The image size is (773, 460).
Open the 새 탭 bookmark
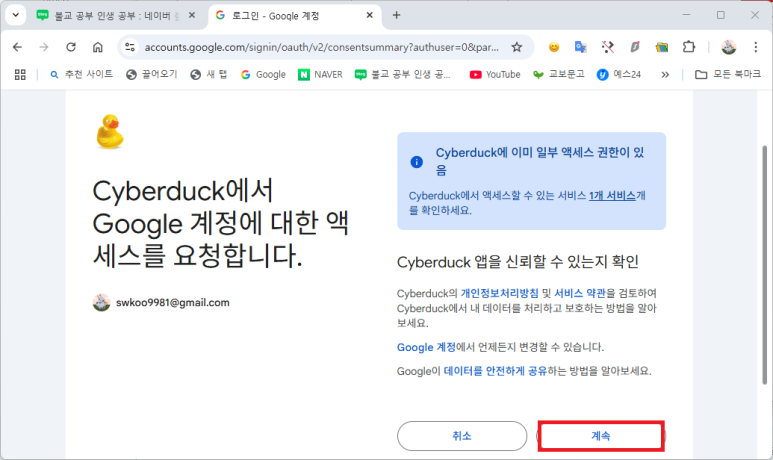pyautogui.click(x=209, y=74)
